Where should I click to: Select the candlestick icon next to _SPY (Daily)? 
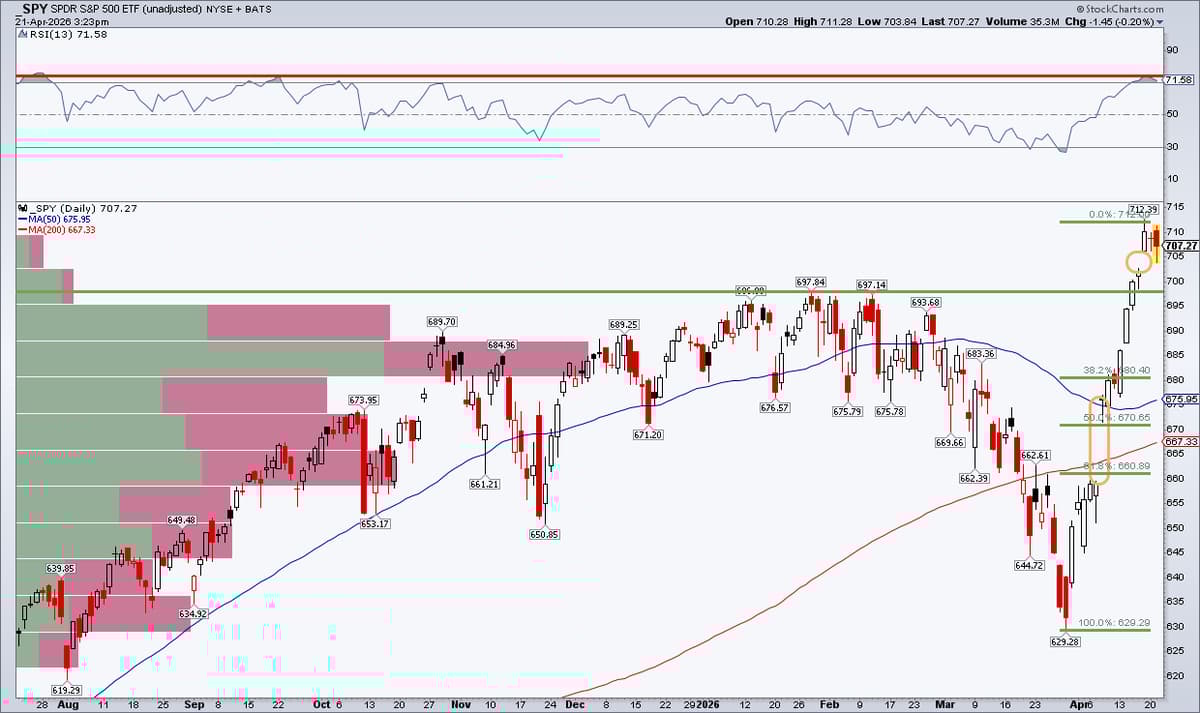[20, 209]
